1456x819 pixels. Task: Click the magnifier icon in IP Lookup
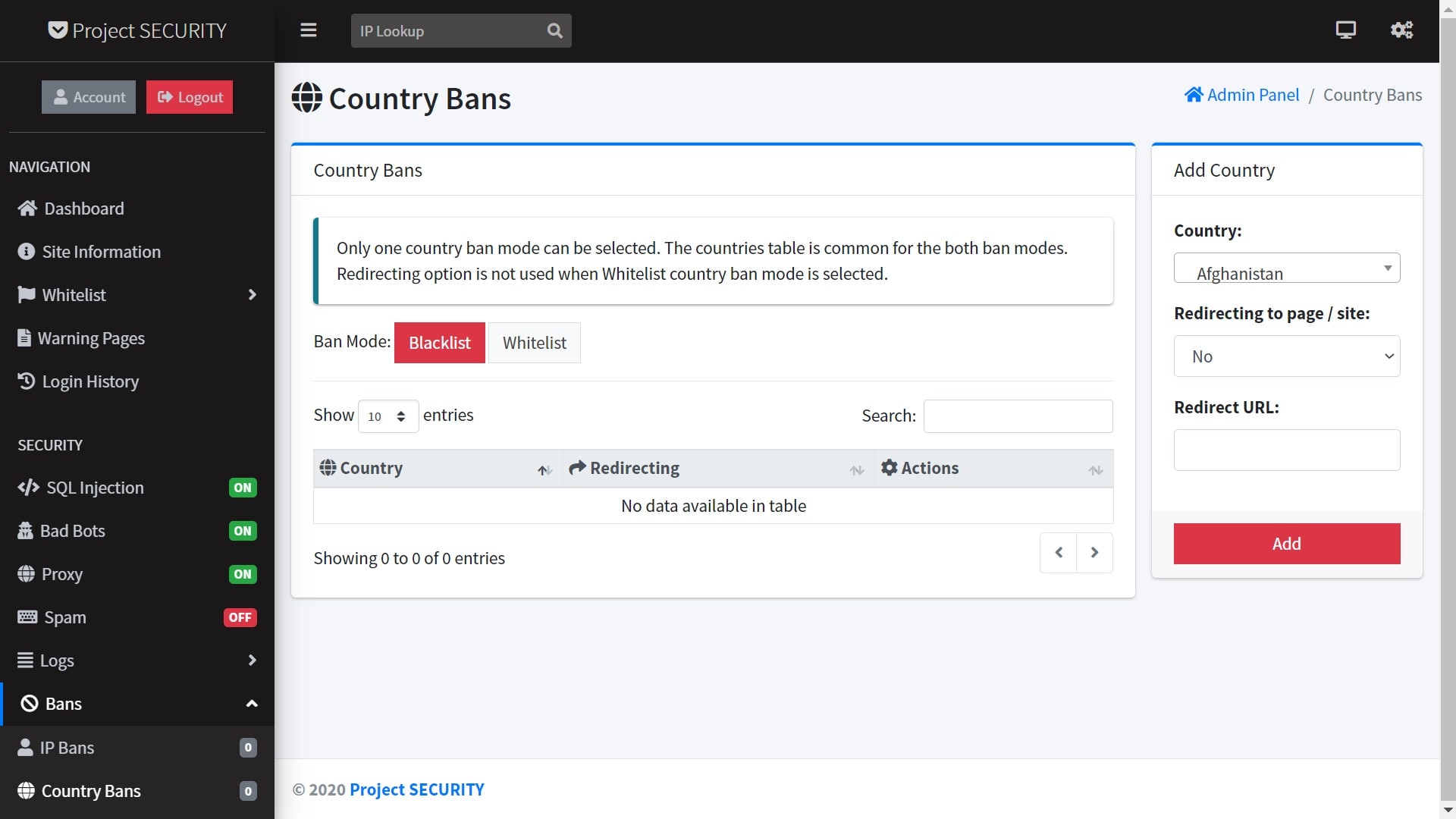[x=554, y=31]
